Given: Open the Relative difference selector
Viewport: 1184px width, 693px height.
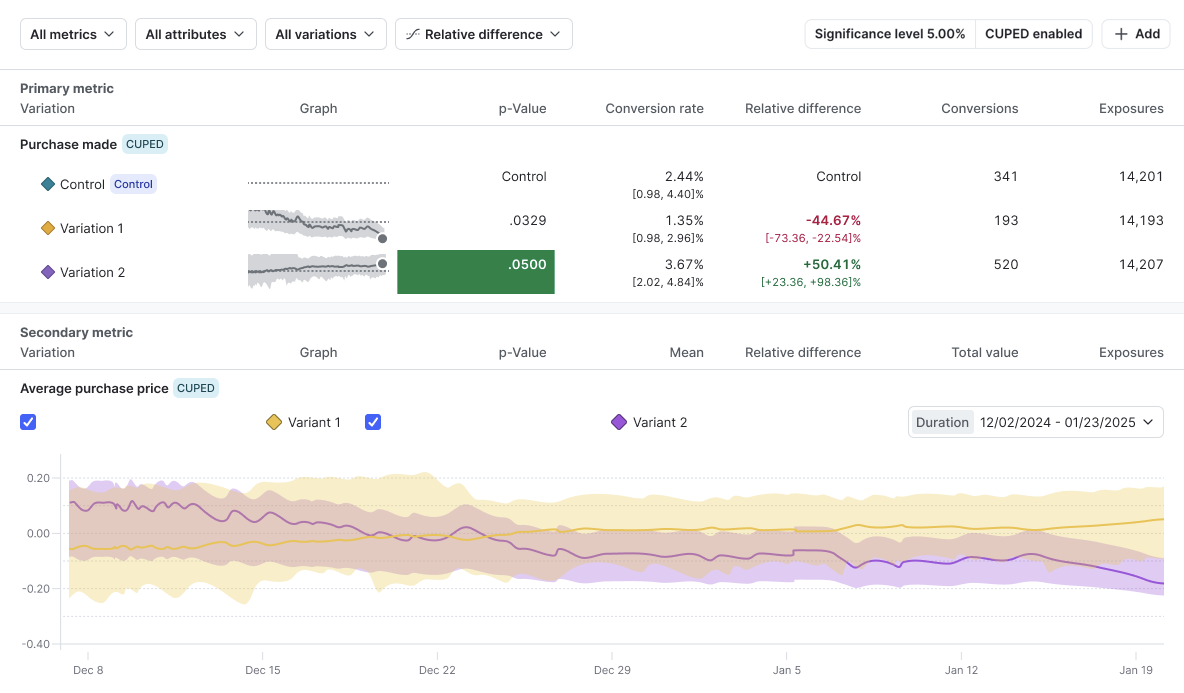Looking at the screenshot, I should pyautogui.click(x=484, y=34).
